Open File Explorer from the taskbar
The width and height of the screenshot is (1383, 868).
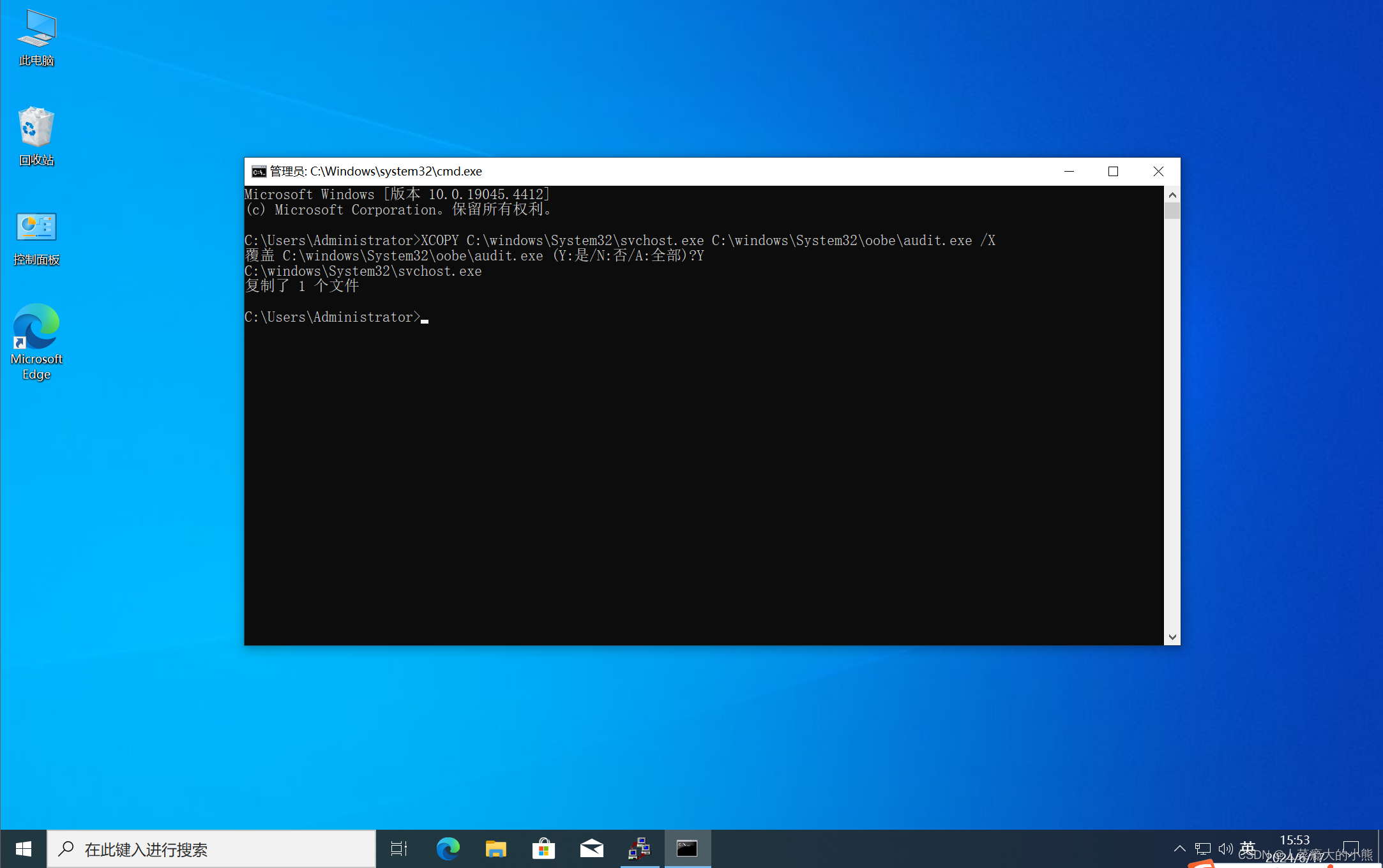495,849
